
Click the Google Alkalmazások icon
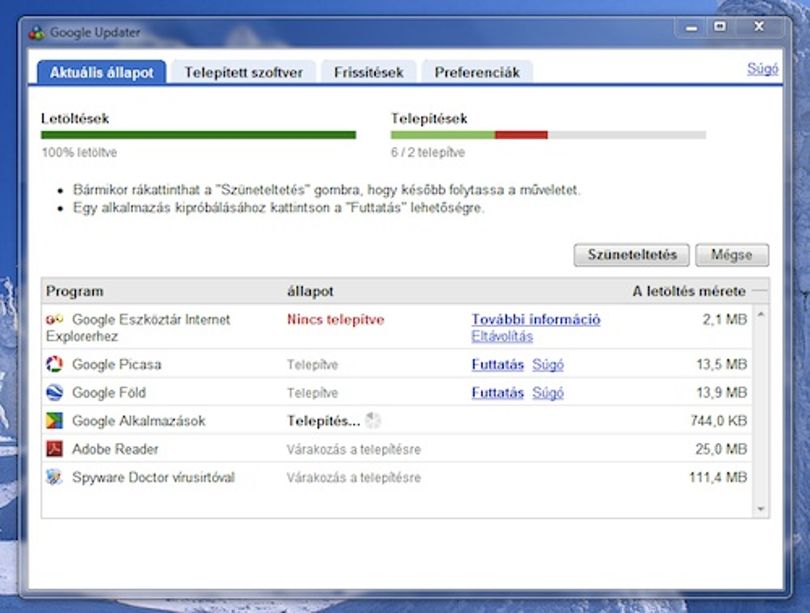pyautogui.click(x=54, y=420)
